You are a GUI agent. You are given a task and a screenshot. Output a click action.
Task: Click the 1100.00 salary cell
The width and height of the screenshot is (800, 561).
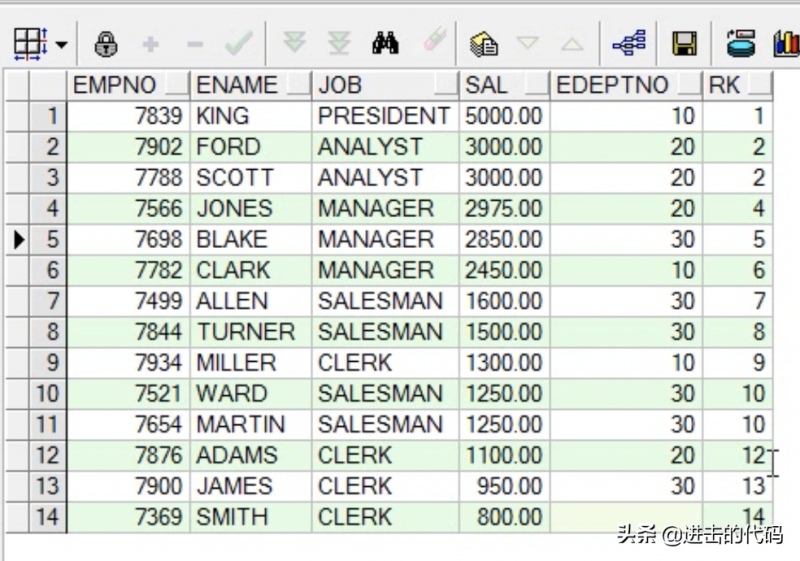[x=504, y=455]
